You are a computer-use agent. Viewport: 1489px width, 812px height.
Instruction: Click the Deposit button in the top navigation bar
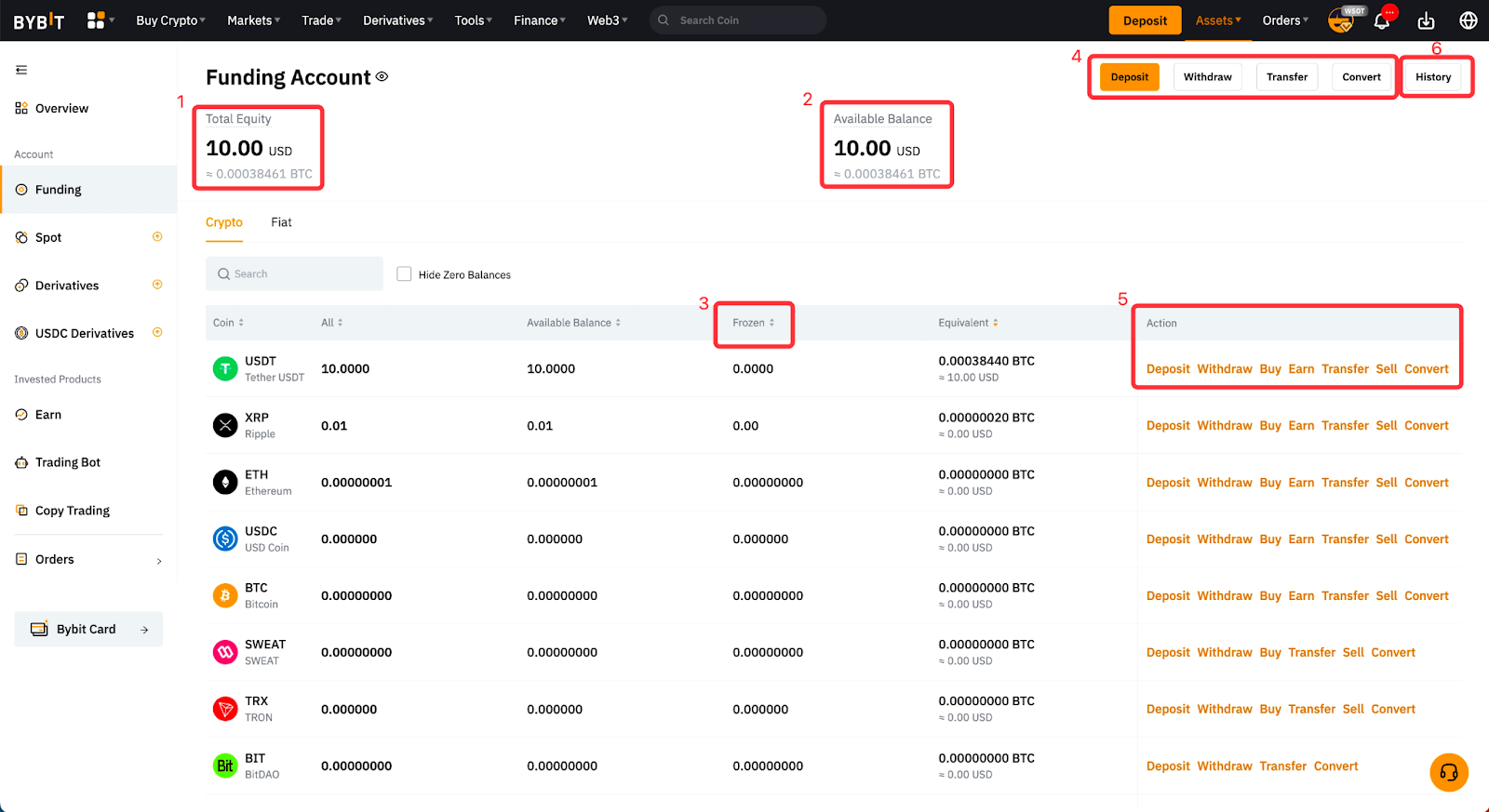click(1145, 20)
